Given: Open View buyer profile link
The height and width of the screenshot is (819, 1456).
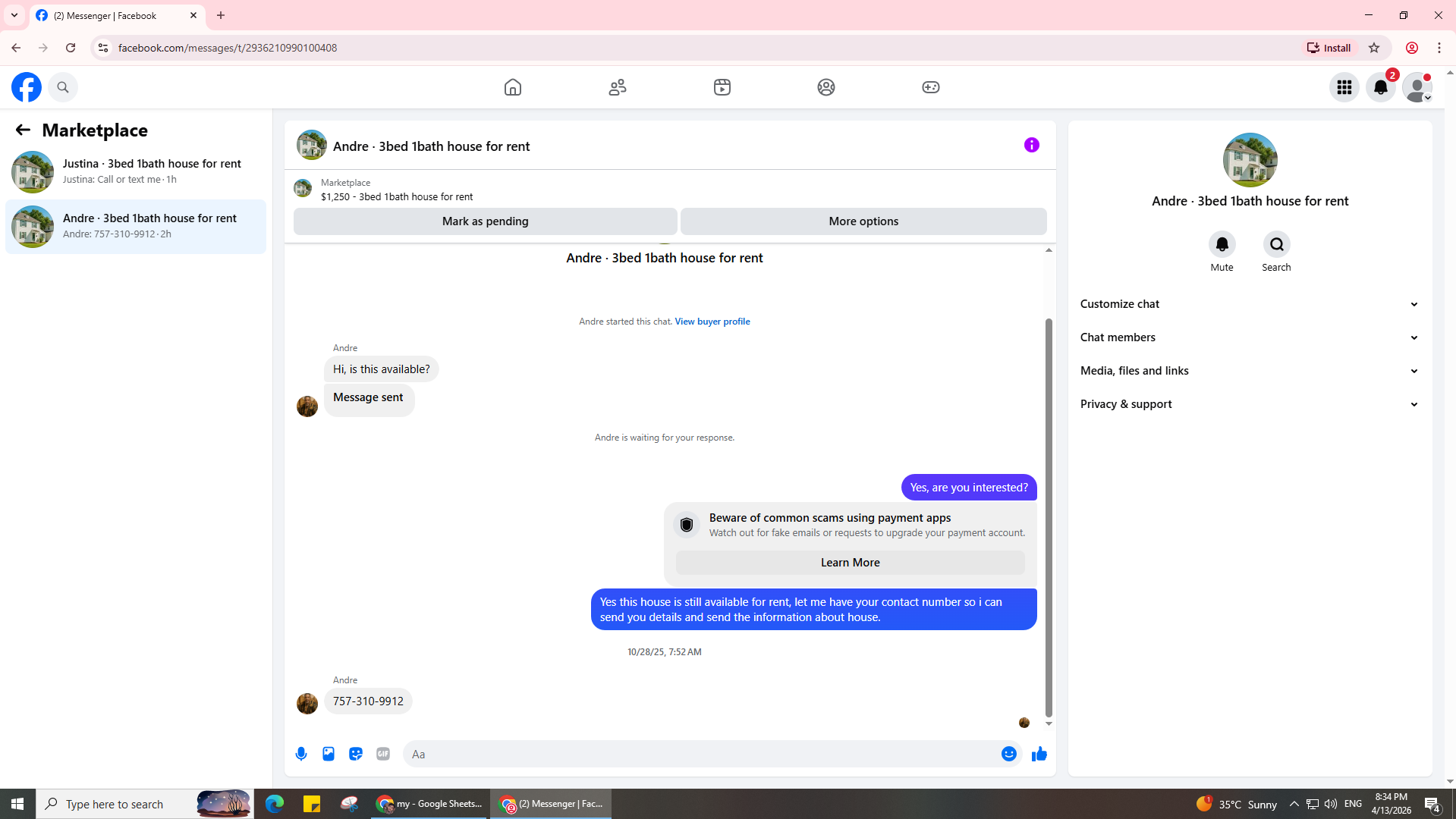Looking at the screenshot, I should tap(712, 322).
